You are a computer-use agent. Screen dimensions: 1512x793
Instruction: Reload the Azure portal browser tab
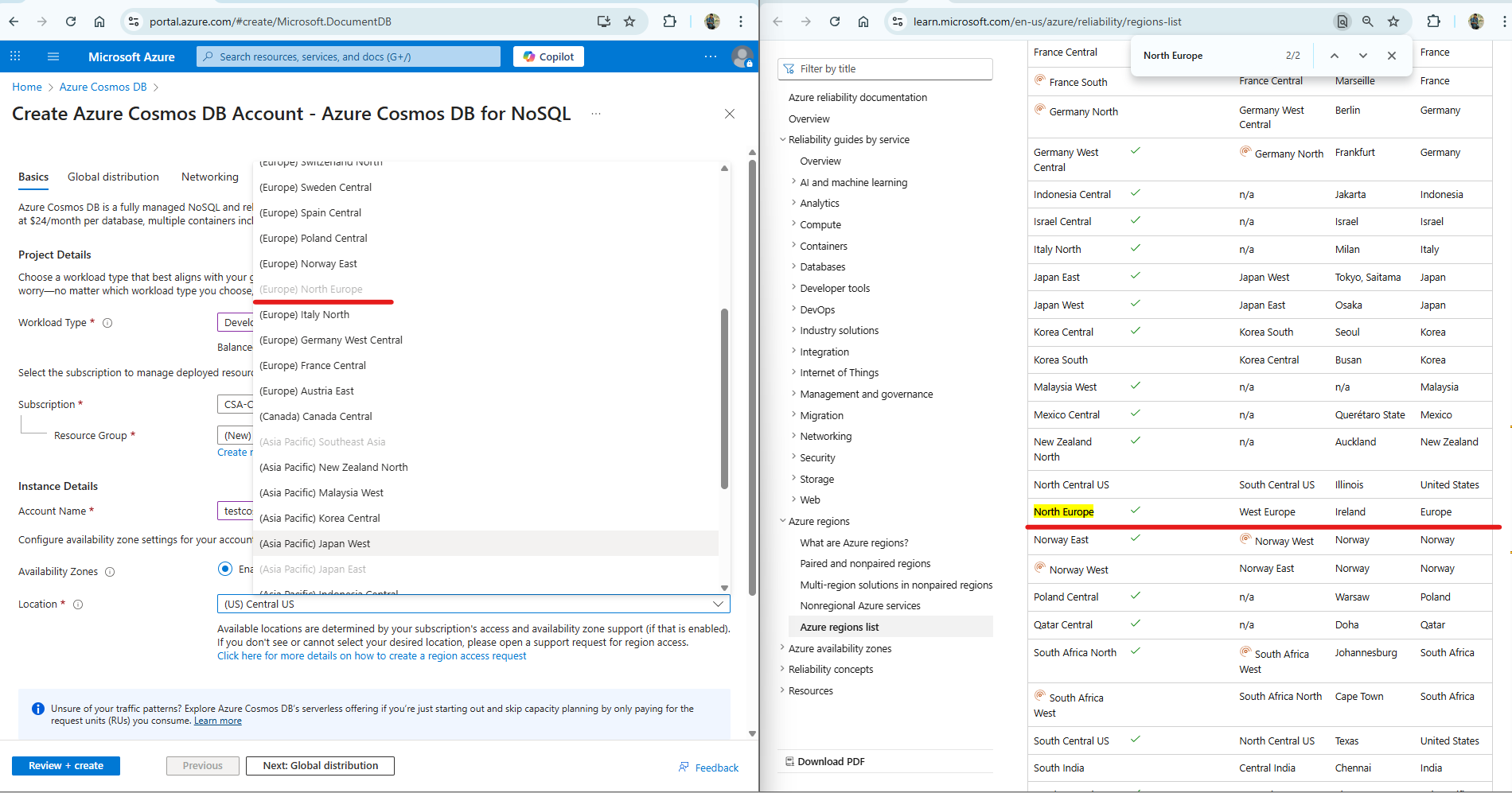71,21
